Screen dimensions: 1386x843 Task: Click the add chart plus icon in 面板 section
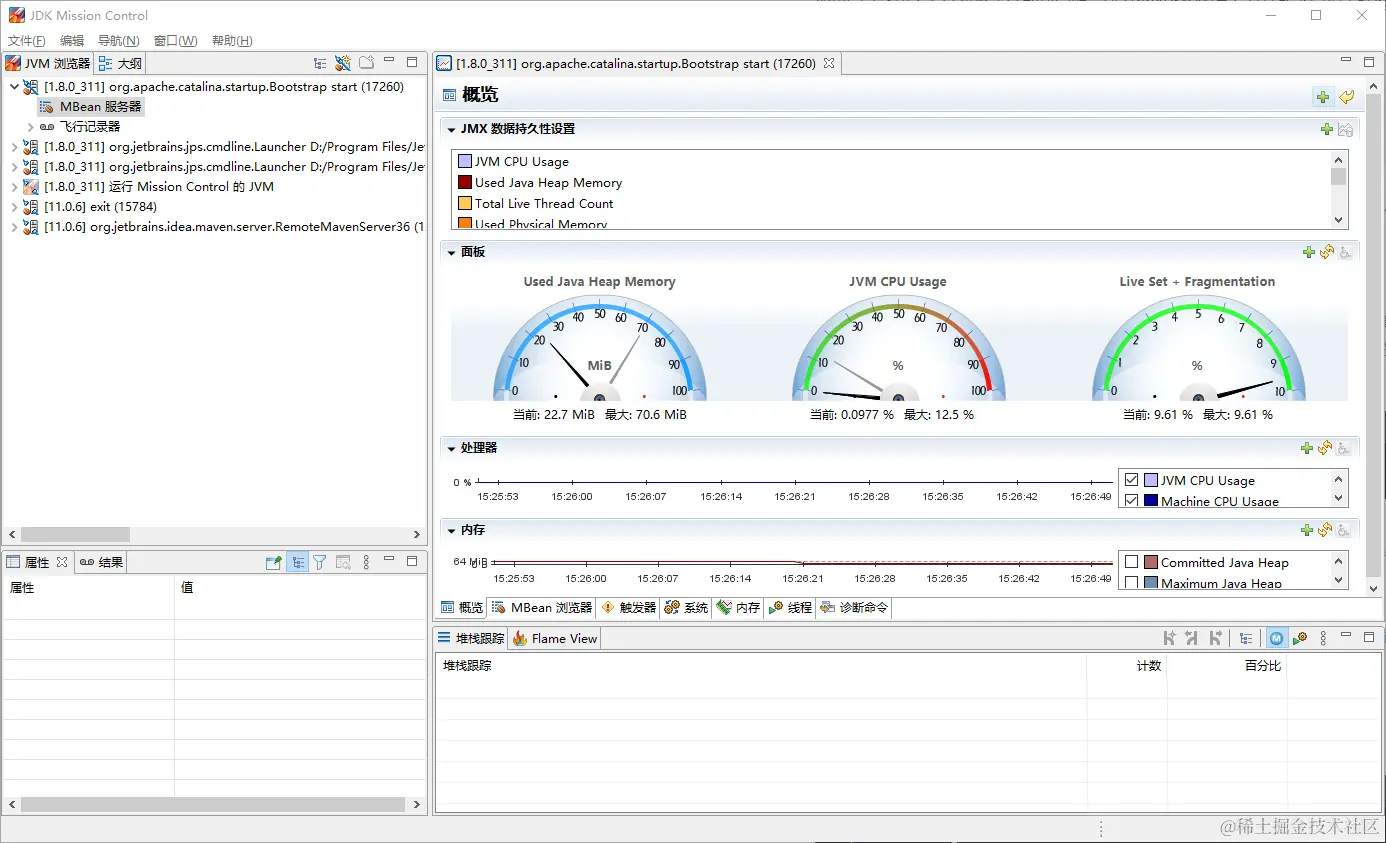(1308, 252)
